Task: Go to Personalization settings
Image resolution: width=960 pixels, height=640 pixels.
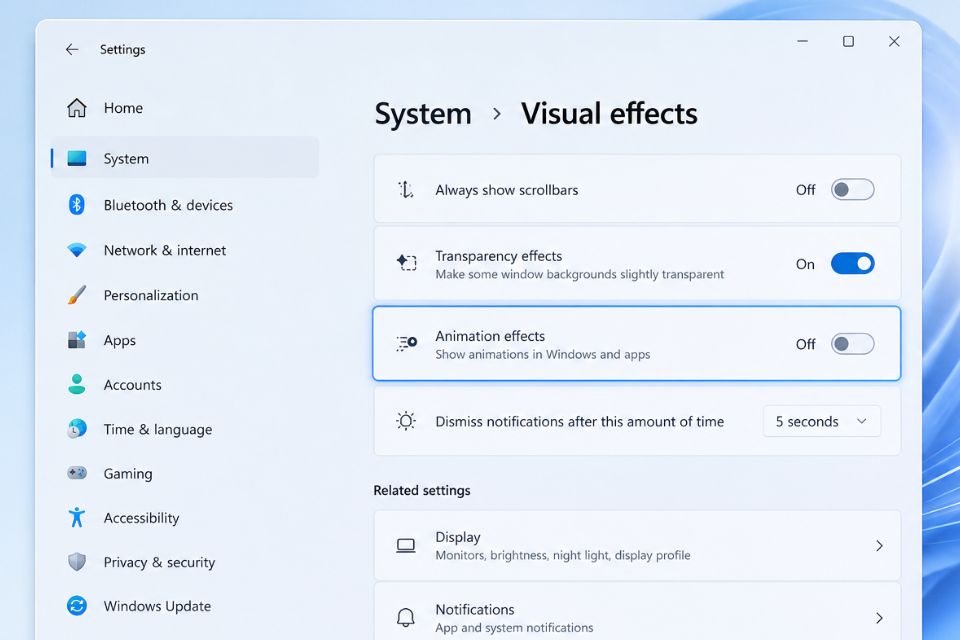Action: point(185,295)
